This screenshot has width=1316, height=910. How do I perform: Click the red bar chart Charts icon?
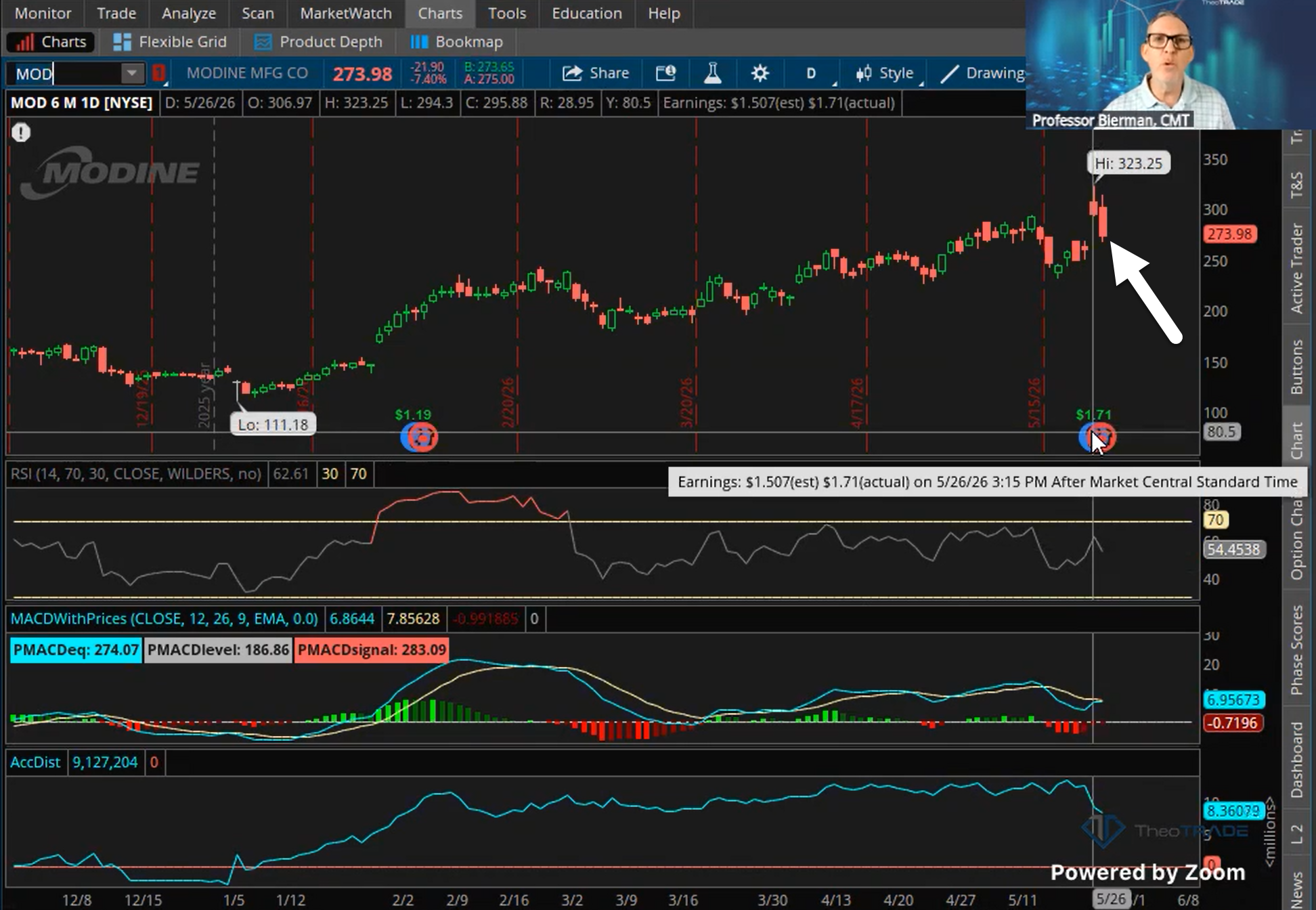click(24, 42)
